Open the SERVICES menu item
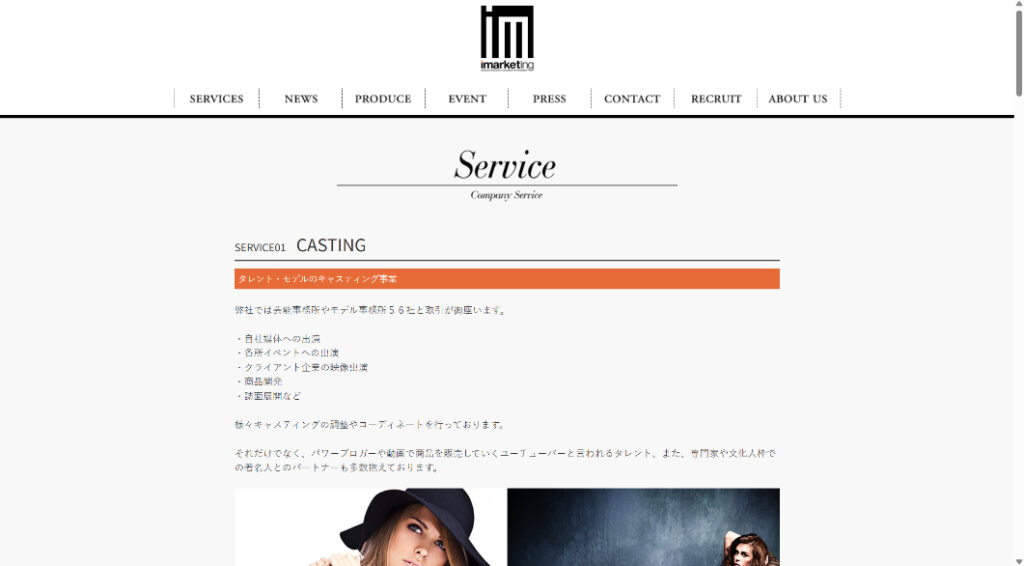Image resolution: width=1024 pixels, height=566 pixels. (217, 99)
